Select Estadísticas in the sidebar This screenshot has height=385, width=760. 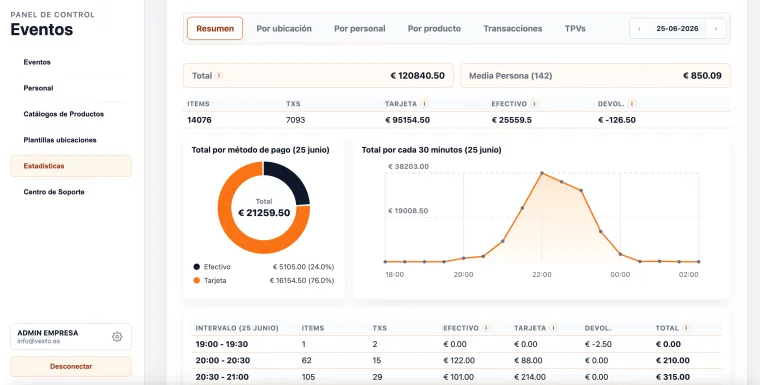point(71,166)
